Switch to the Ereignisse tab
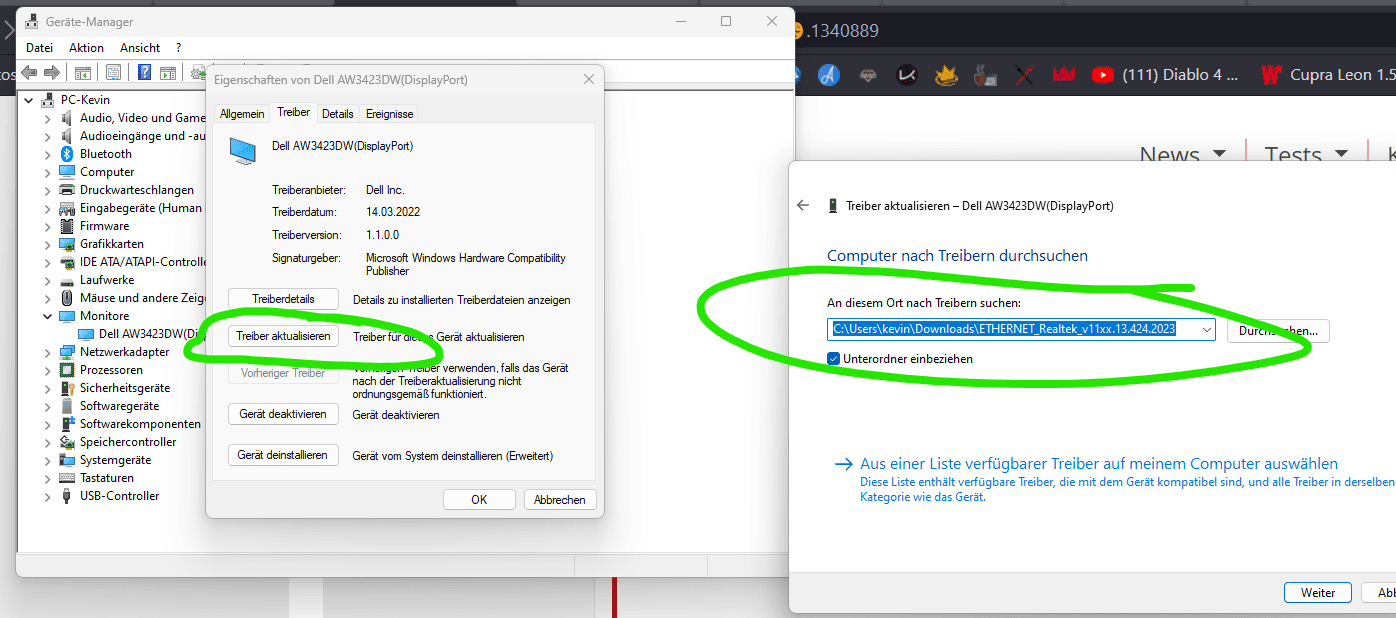Screen dimensions: 1396x618 (x=389, y=114)
